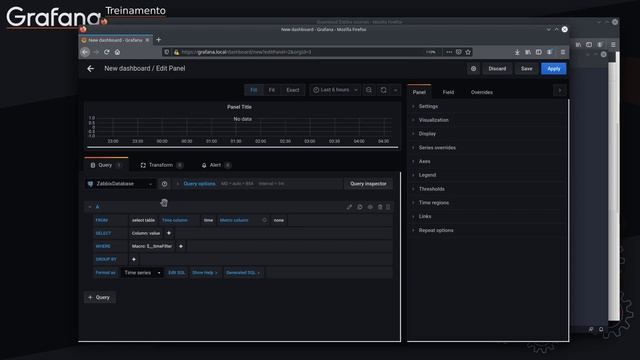This screenshot has height=360, width=640.
Task: Click the Save button
Action: pyautogui.click(x=527, y=69)
